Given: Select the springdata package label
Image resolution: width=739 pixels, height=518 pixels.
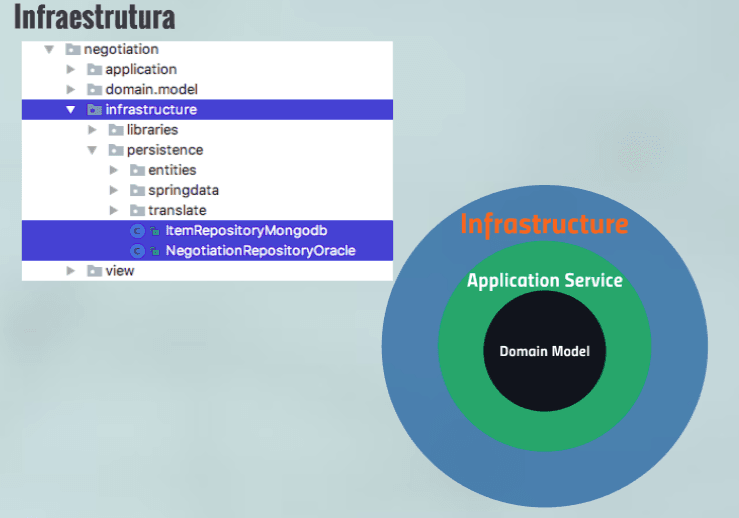Looking at the screenshot, I should 183,191.
